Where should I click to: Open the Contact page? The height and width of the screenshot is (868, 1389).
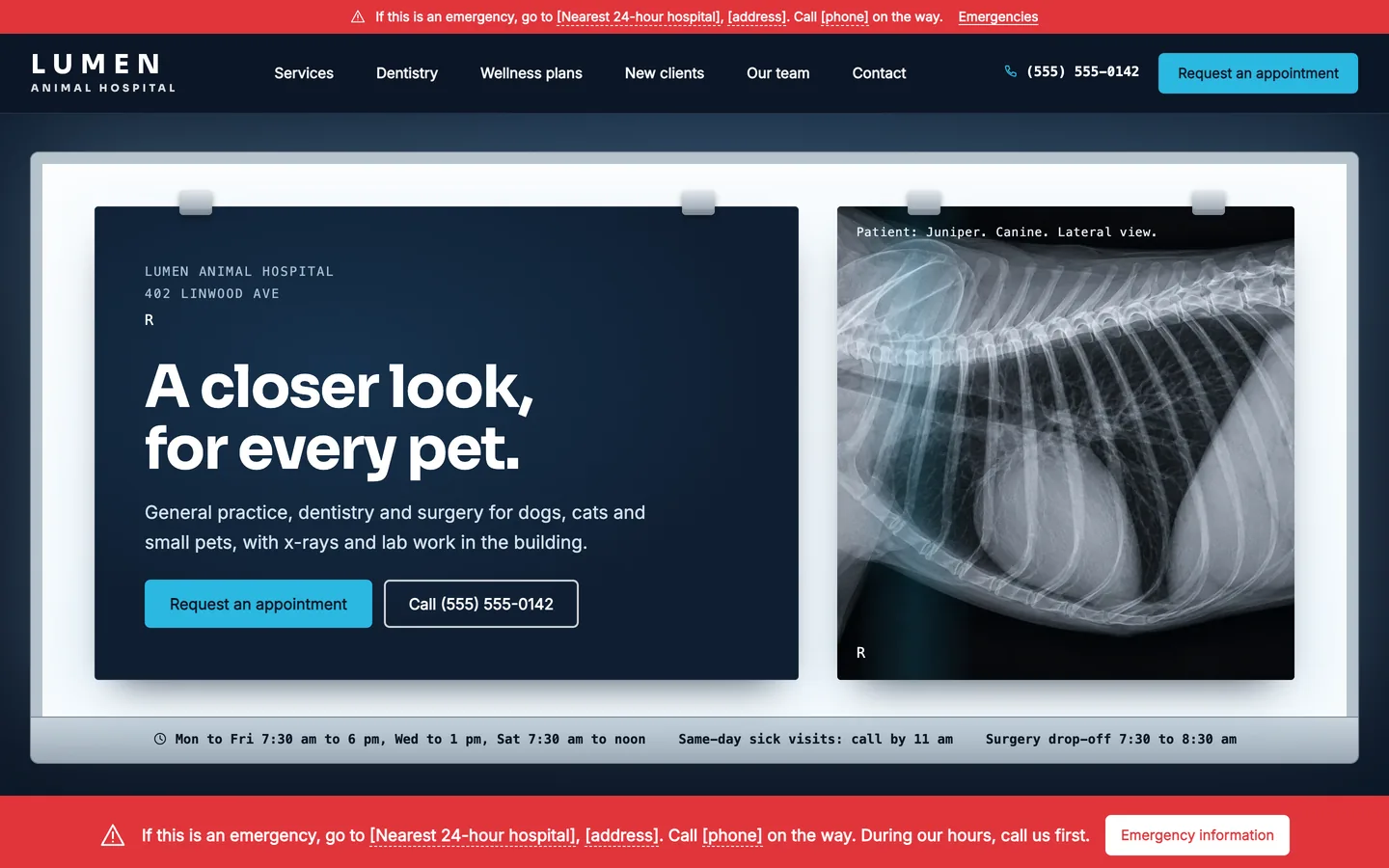[x=879, y=73]
